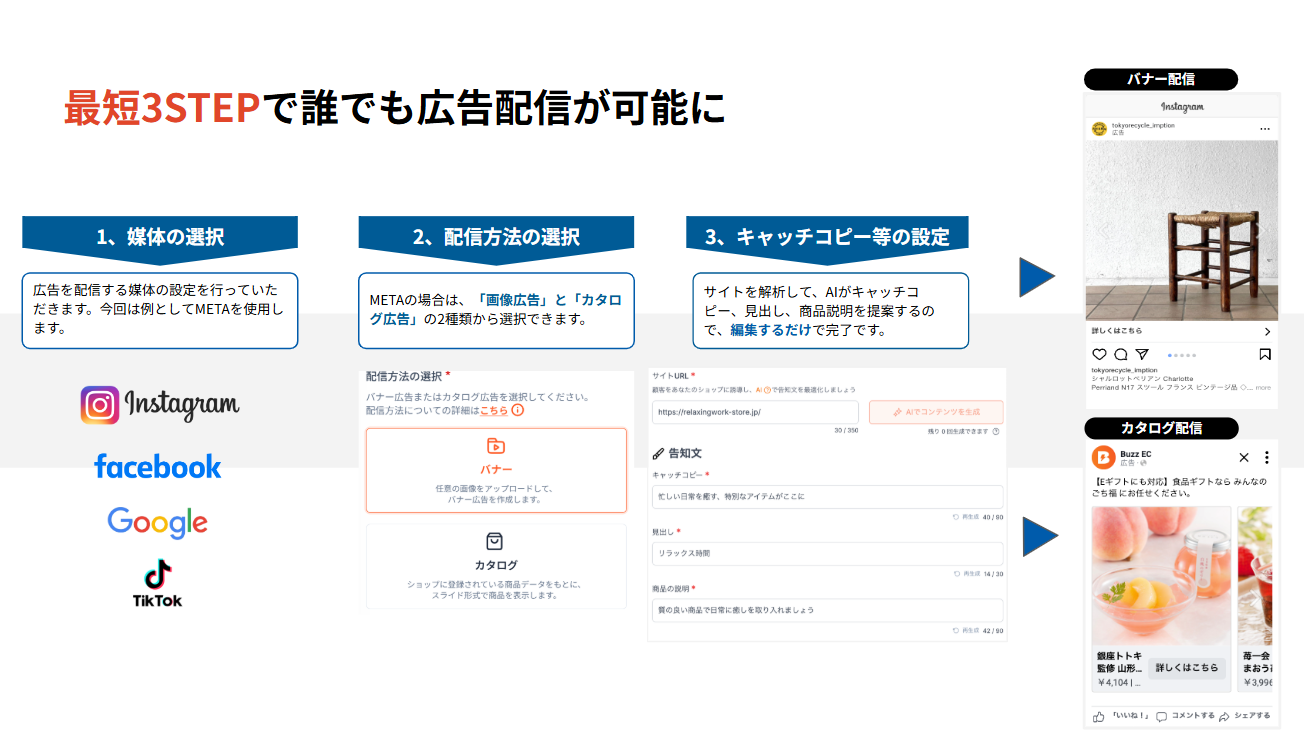Click the キャッチコピー text field
Screen dimensions: 1304x741
pyautogui.click(x=827, y=496)
